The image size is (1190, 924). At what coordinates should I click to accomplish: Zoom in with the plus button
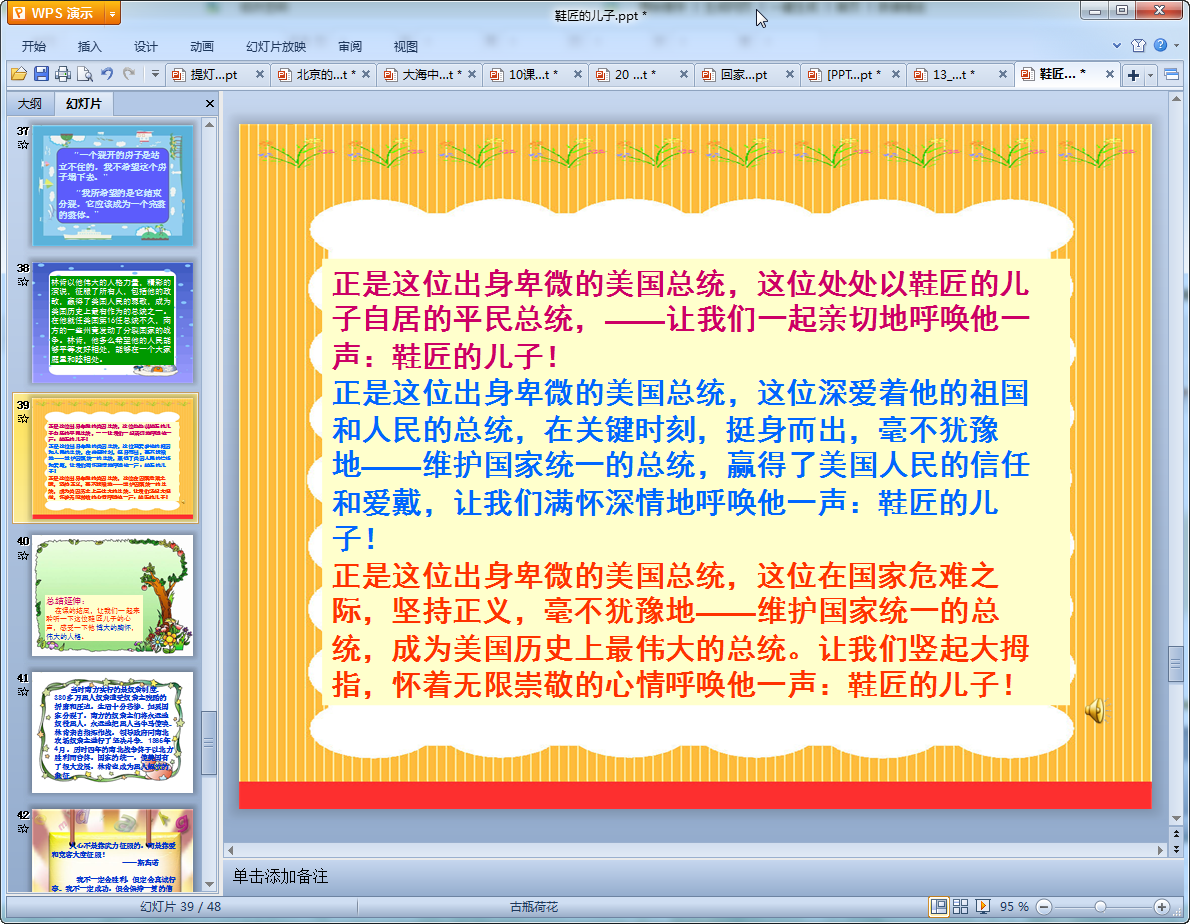click(1161, 907)
